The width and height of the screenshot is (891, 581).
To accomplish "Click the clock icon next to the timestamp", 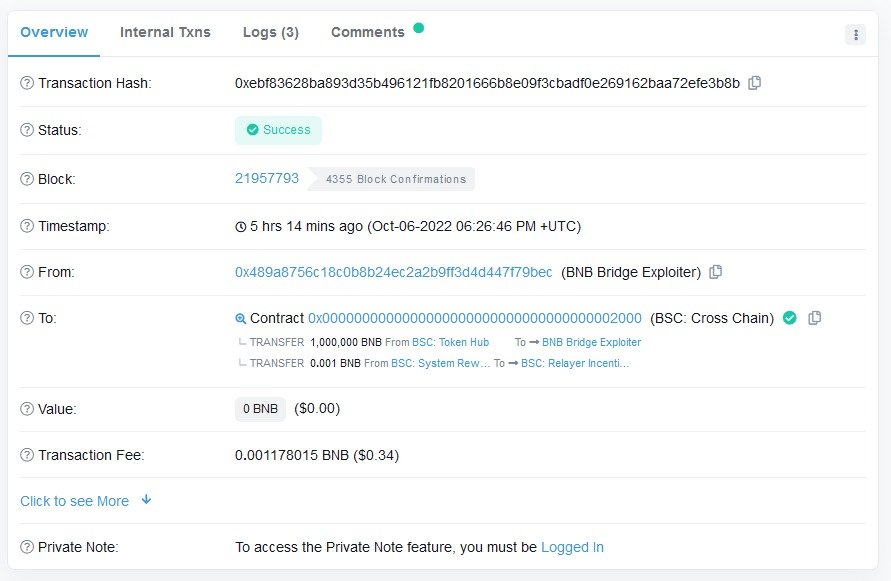I will point(240,226).
